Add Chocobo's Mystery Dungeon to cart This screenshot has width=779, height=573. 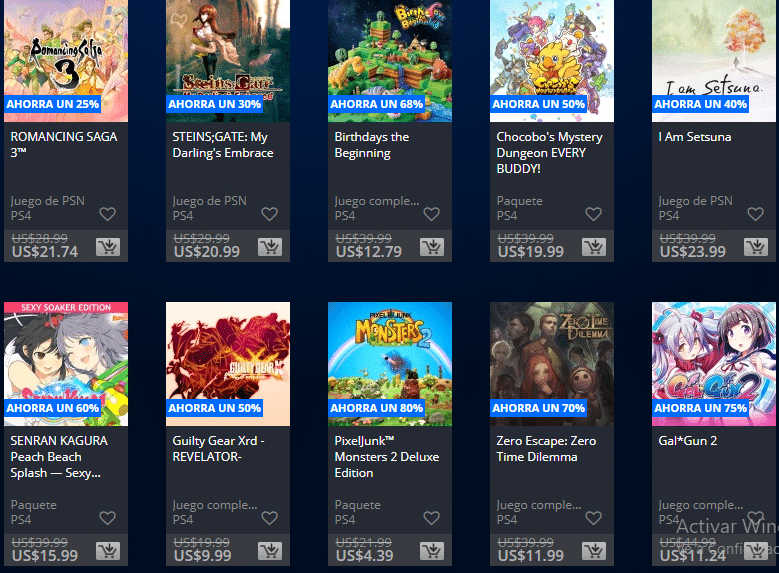coord(594,246)
